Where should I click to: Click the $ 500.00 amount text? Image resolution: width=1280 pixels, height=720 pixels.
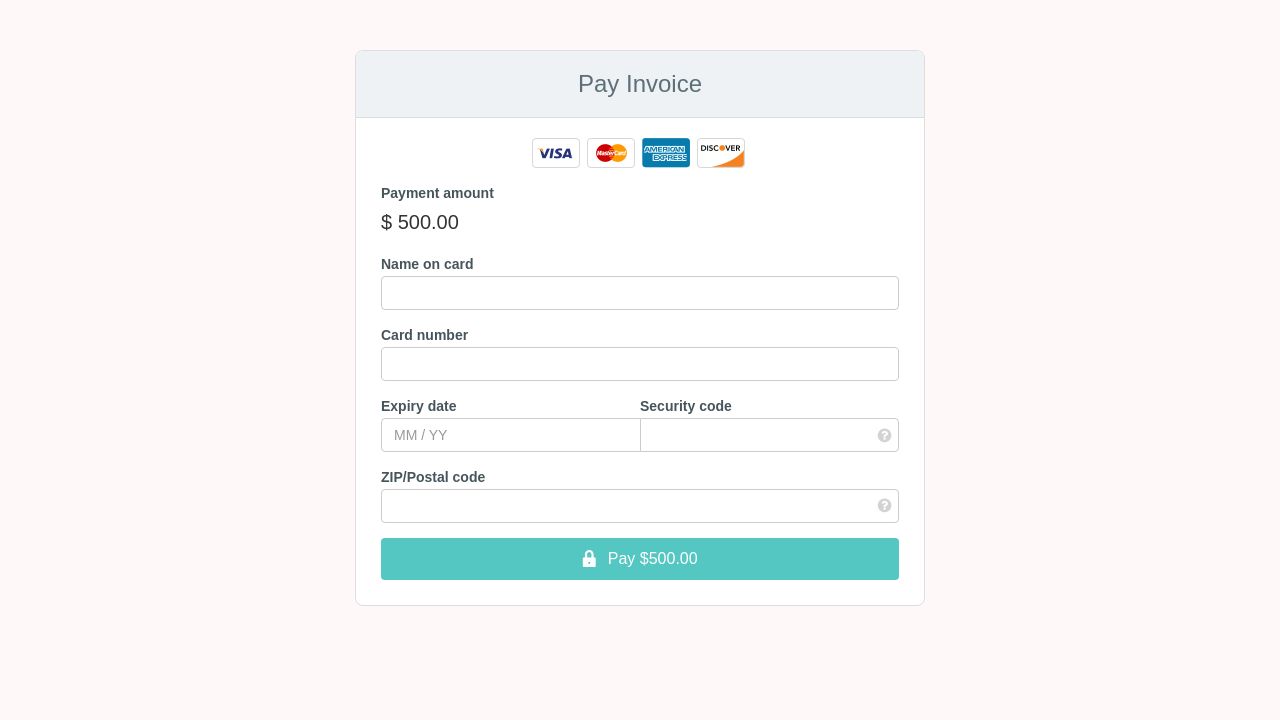[420, 222]
